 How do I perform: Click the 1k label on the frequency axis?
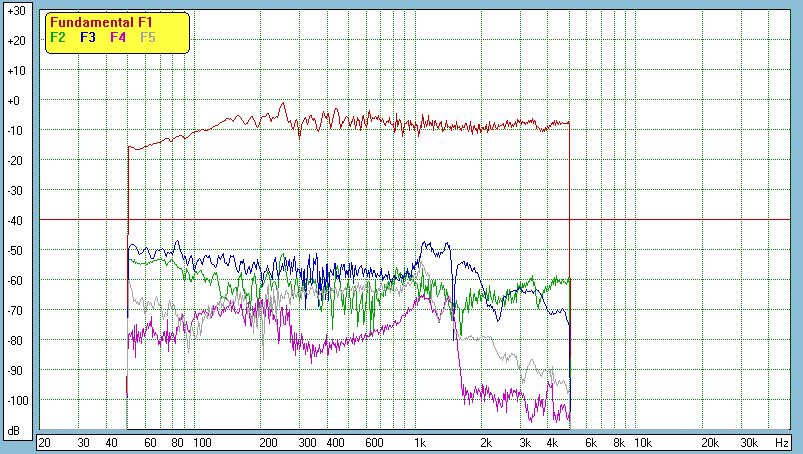[420, 442]
